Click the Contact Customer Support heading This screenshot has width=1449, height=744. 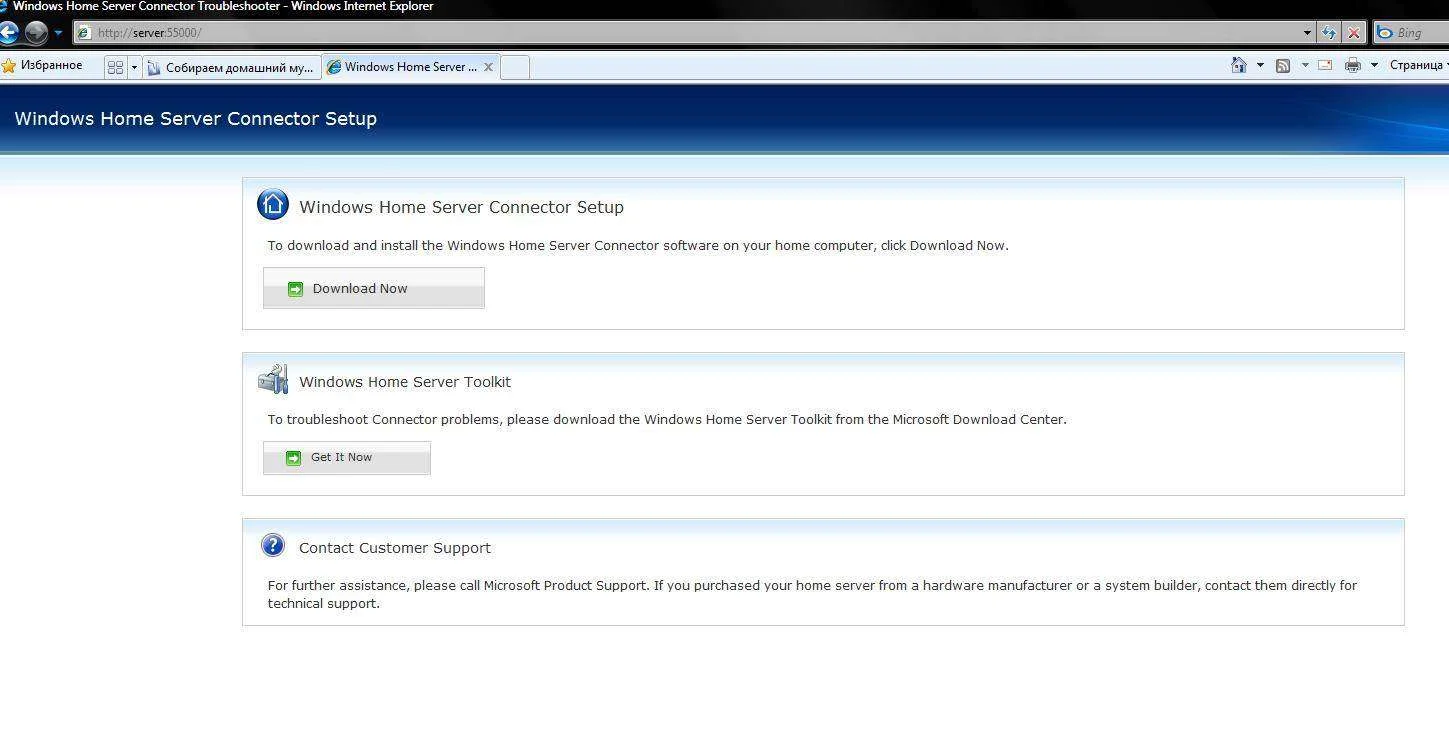coord(395,548)
